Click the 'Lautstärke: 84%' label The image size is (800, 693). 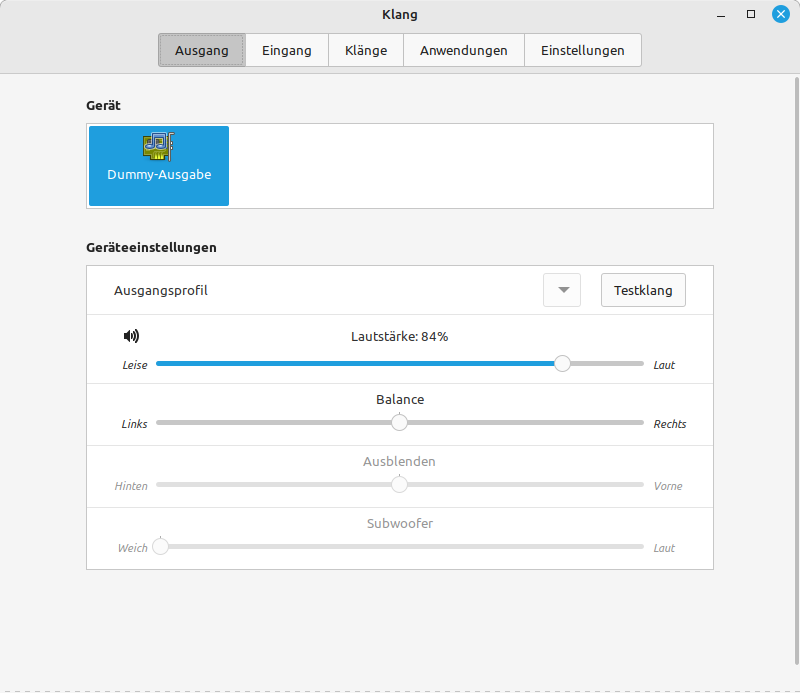(399, 337)
